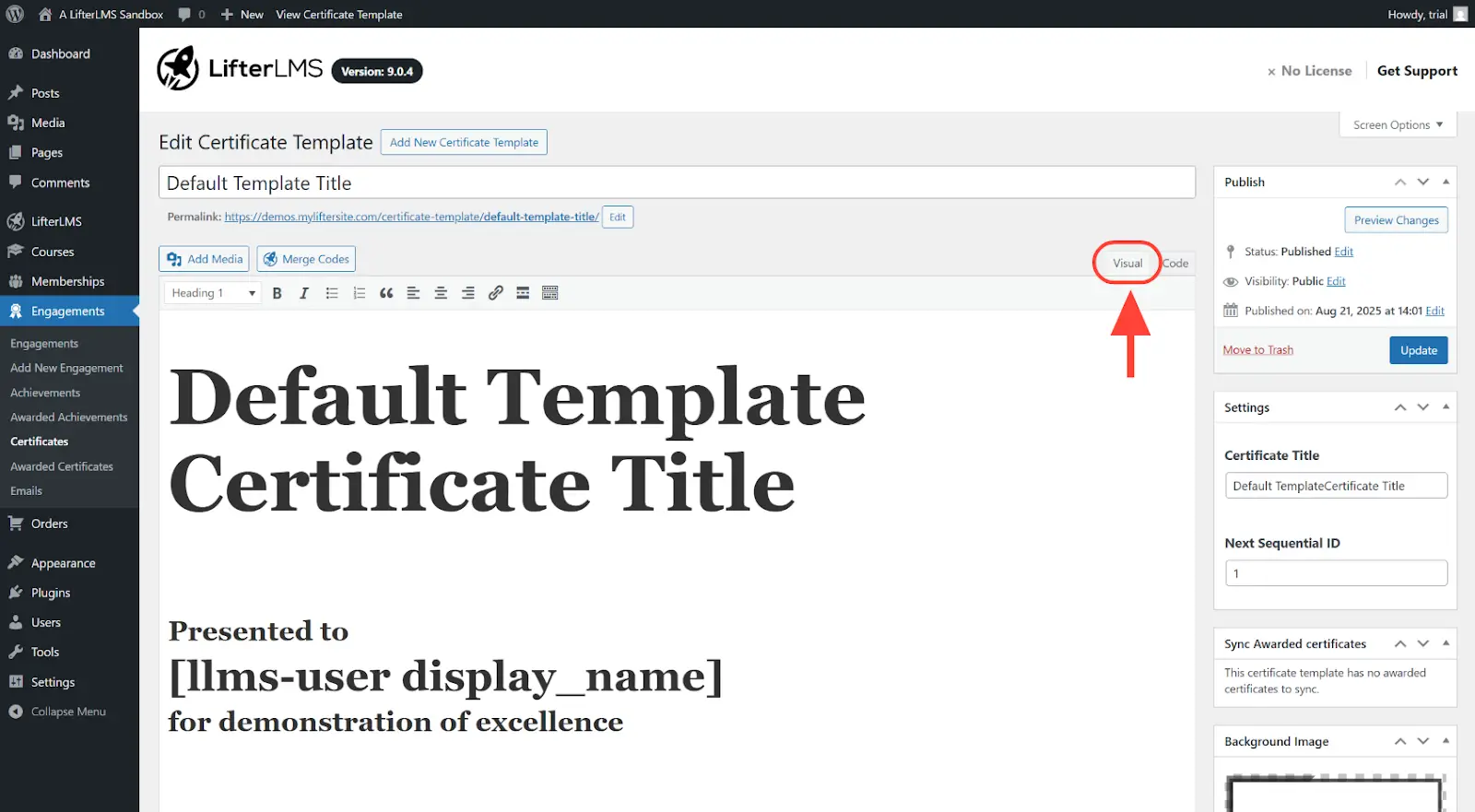Open Posts in the sidebar
Screen dimensions: 1475x812
69,93
